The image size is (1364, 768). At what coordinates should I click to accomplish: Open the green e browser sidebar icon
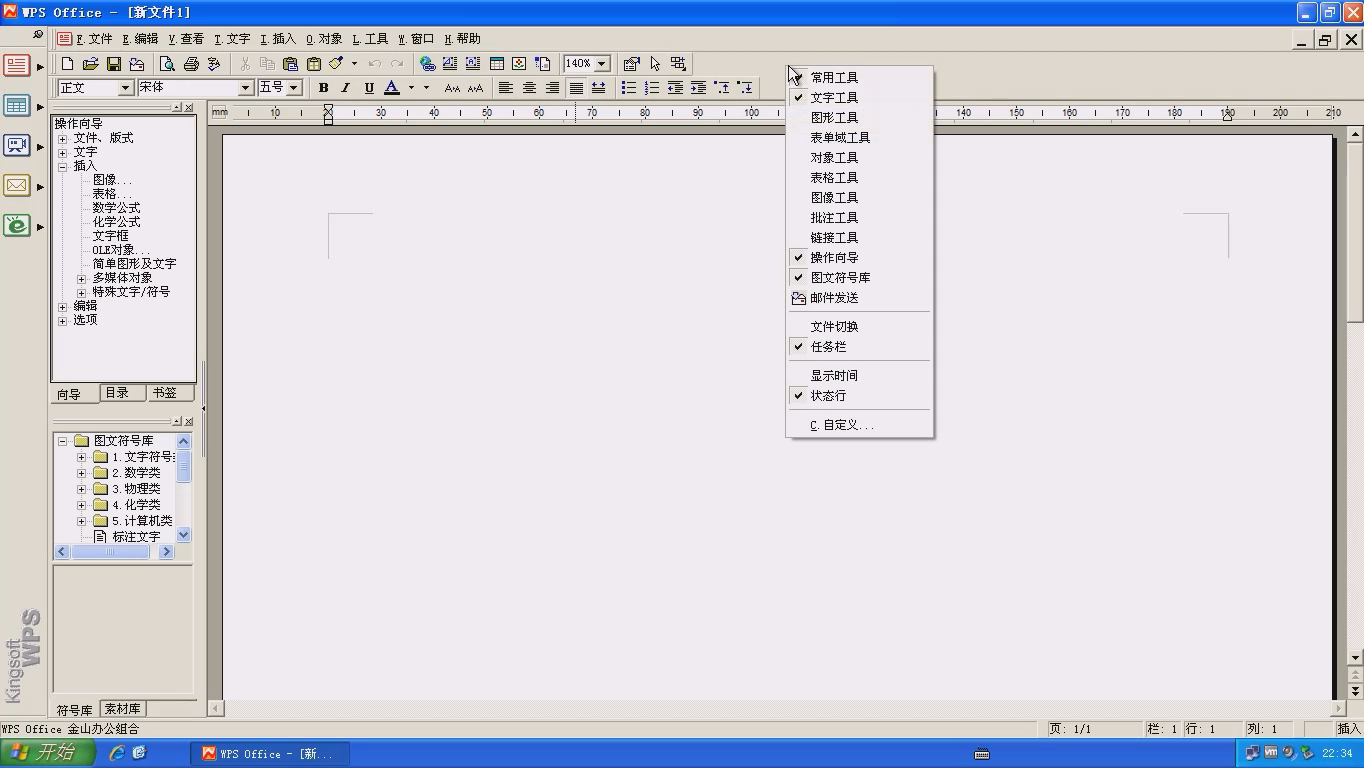[16, 226]
